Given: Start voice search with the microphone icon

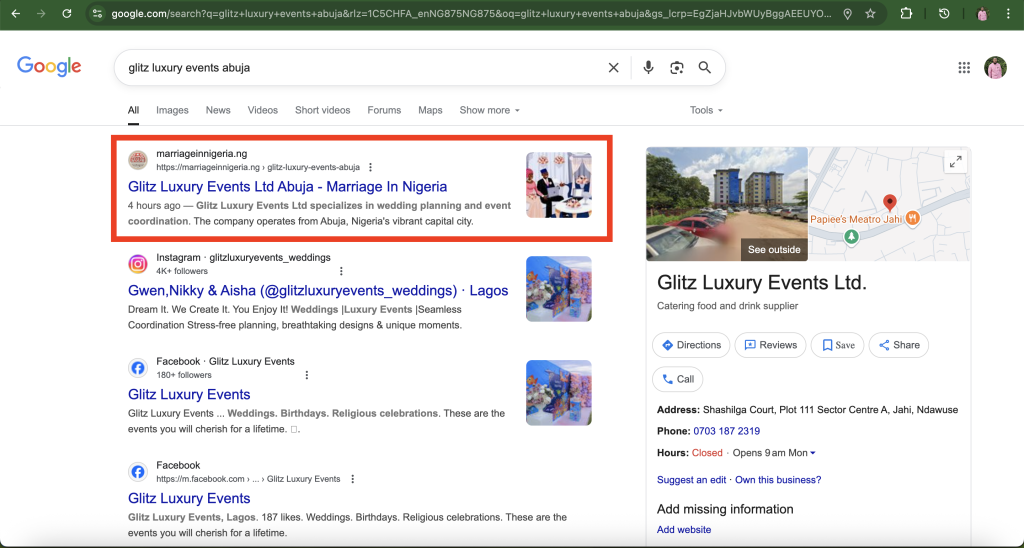Looking at the screenshot, I should click(648, 67).
